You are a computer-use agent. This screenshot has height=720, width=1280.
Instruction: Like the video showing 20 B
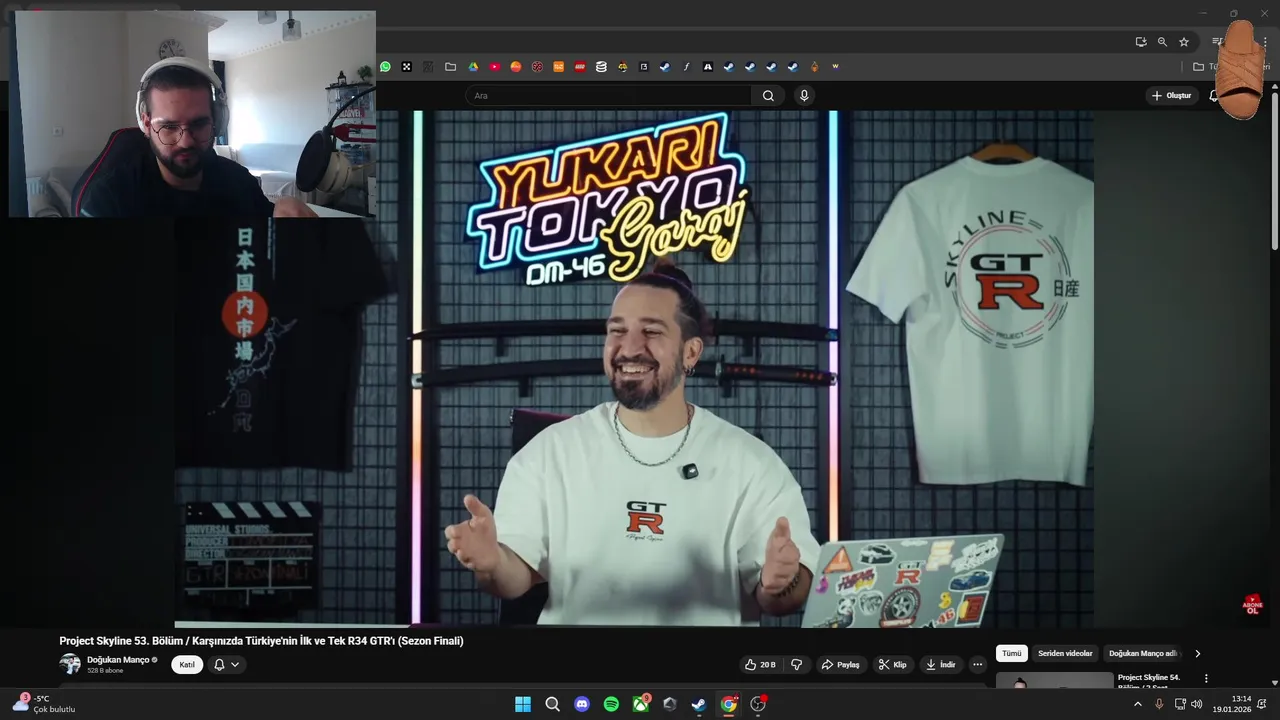point(760,664)
